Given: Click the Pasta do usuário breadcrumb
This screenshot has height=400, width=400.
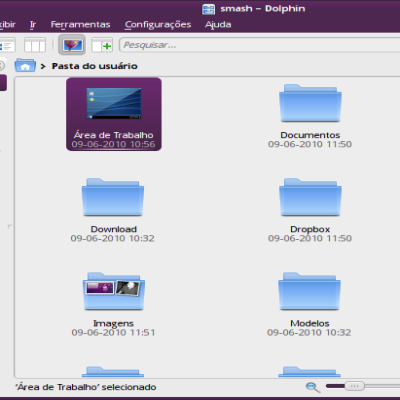Looking at the screenshot, I should point(95,66).
